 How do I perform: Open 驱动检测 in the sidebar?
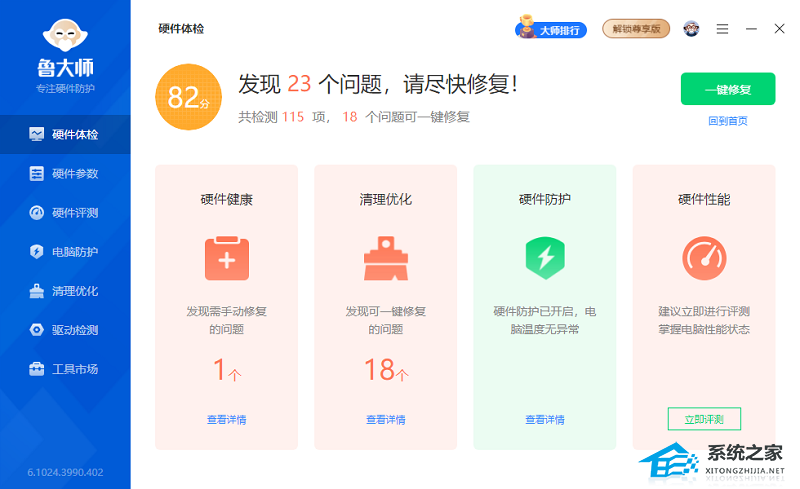65,330
